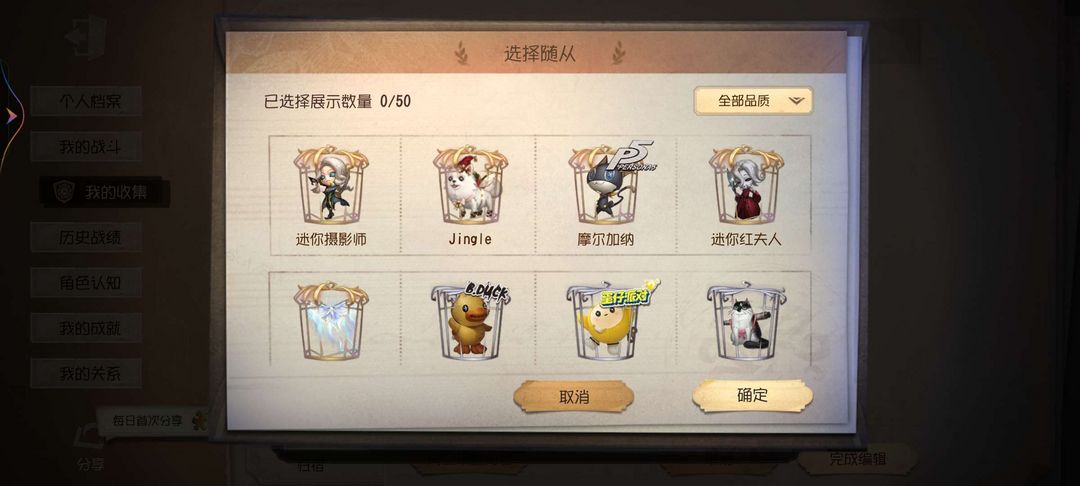Choose the Jingle white dog follower

[470, 185]
